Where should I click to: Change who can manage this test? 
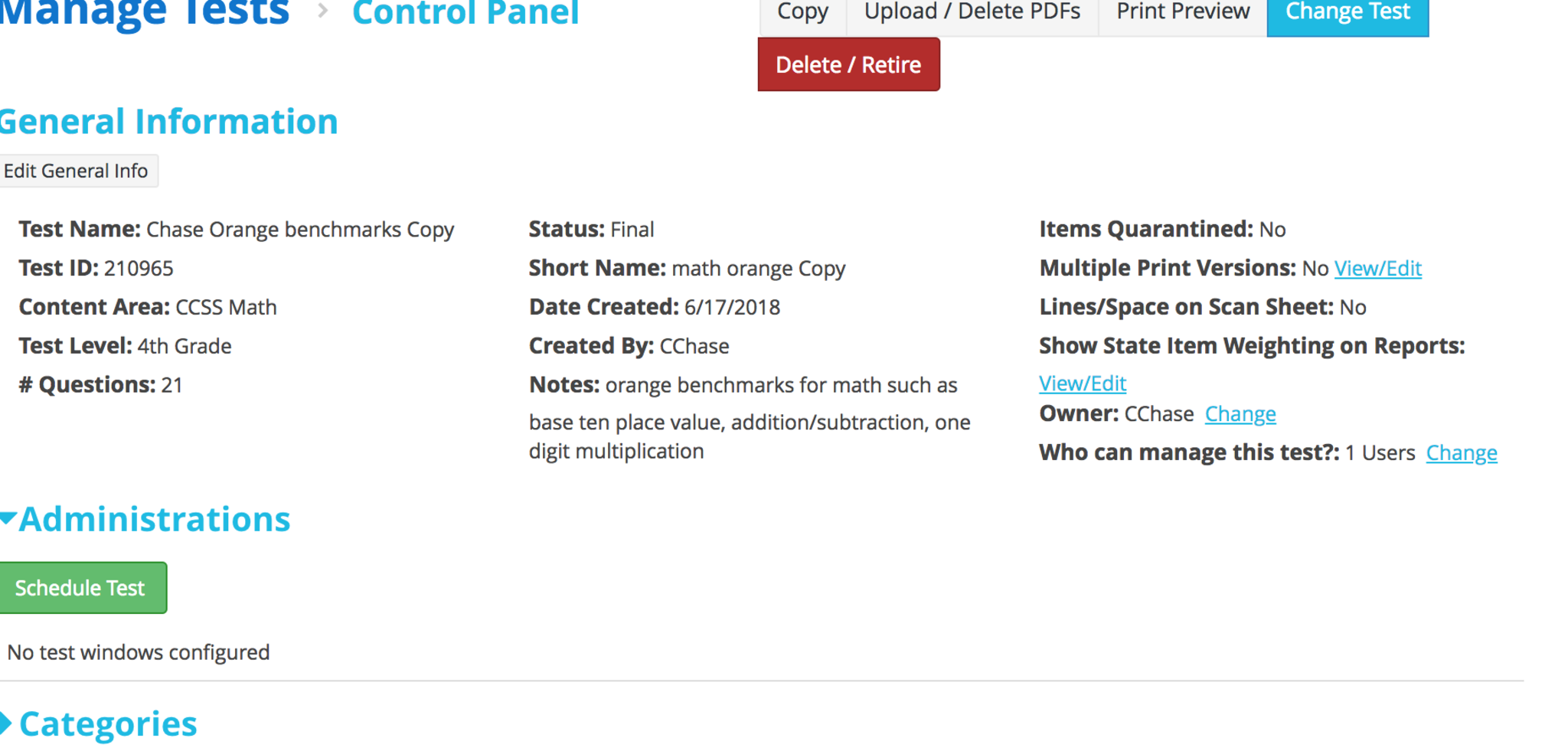1461,453
